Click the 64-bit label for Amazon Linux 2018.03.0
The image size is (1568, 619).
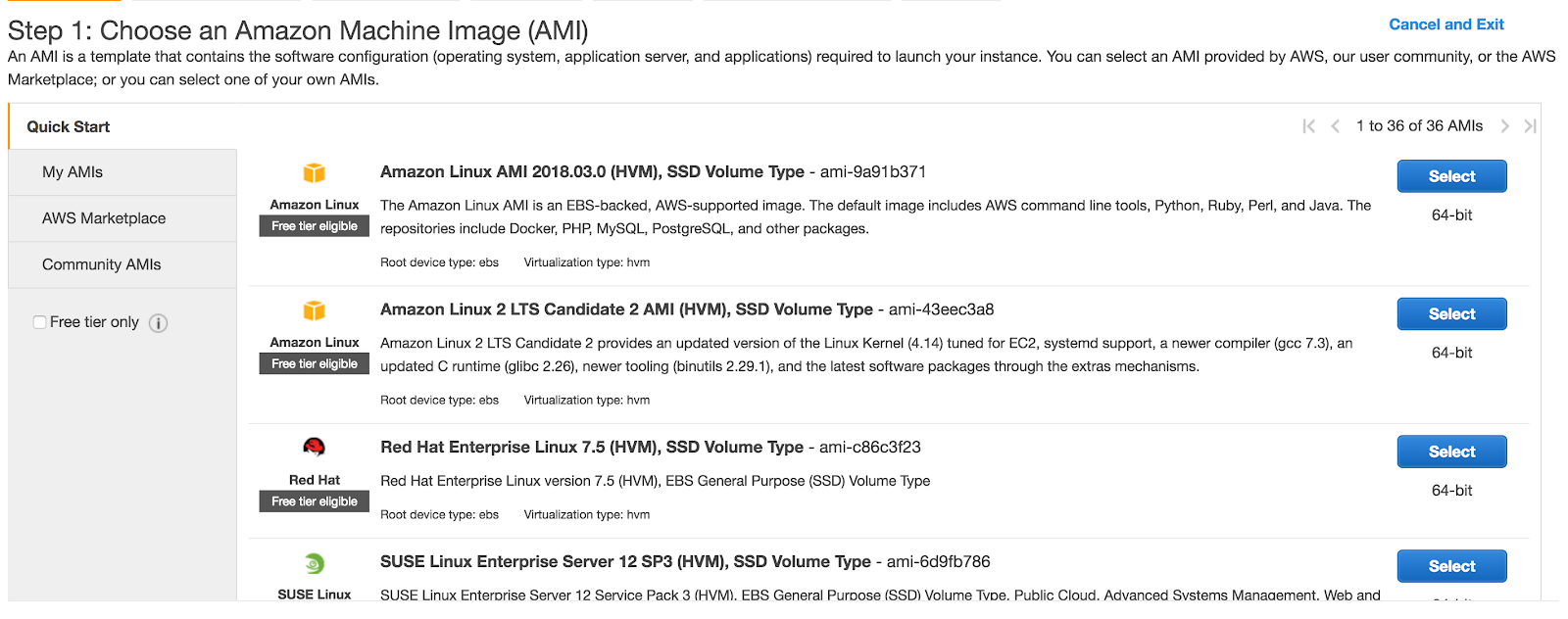[x=1451, y=215]
